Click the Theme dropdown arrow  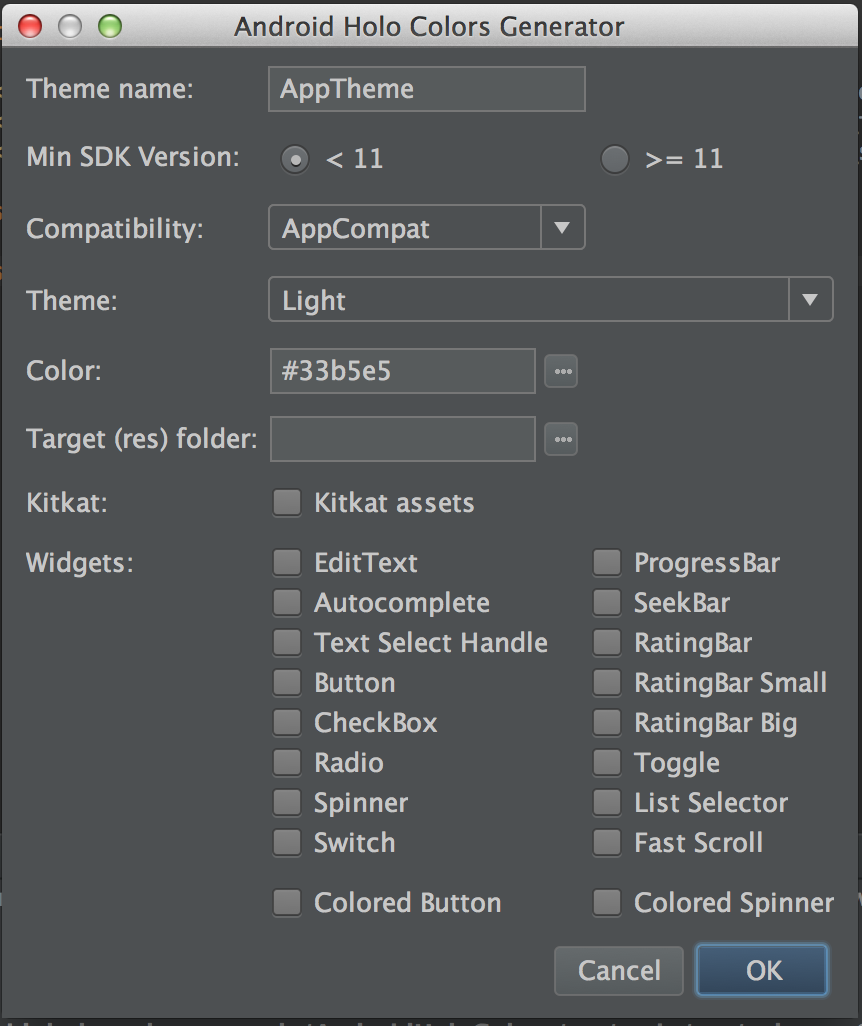tap(810, 300)
